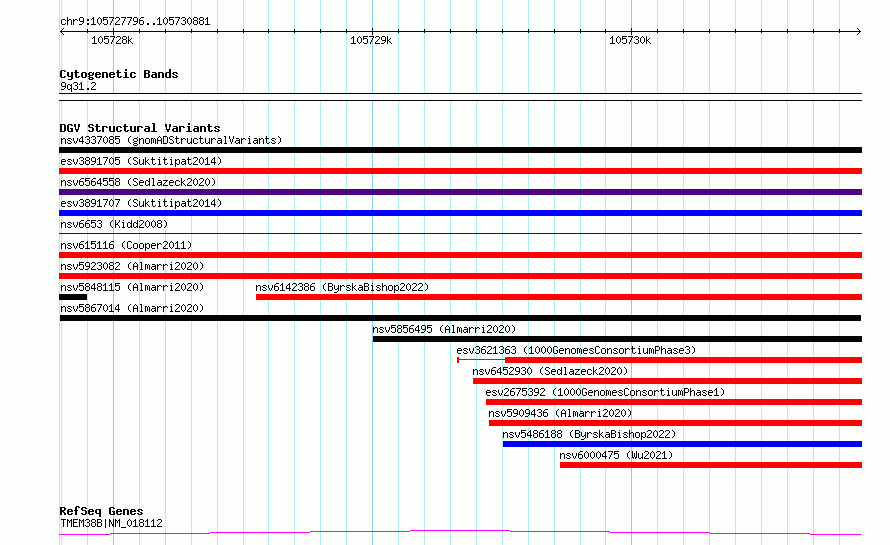Select the black nsv5867014 variant bar
The width and height of the screenshot is (890, 545).
click(x=460, y=318)
